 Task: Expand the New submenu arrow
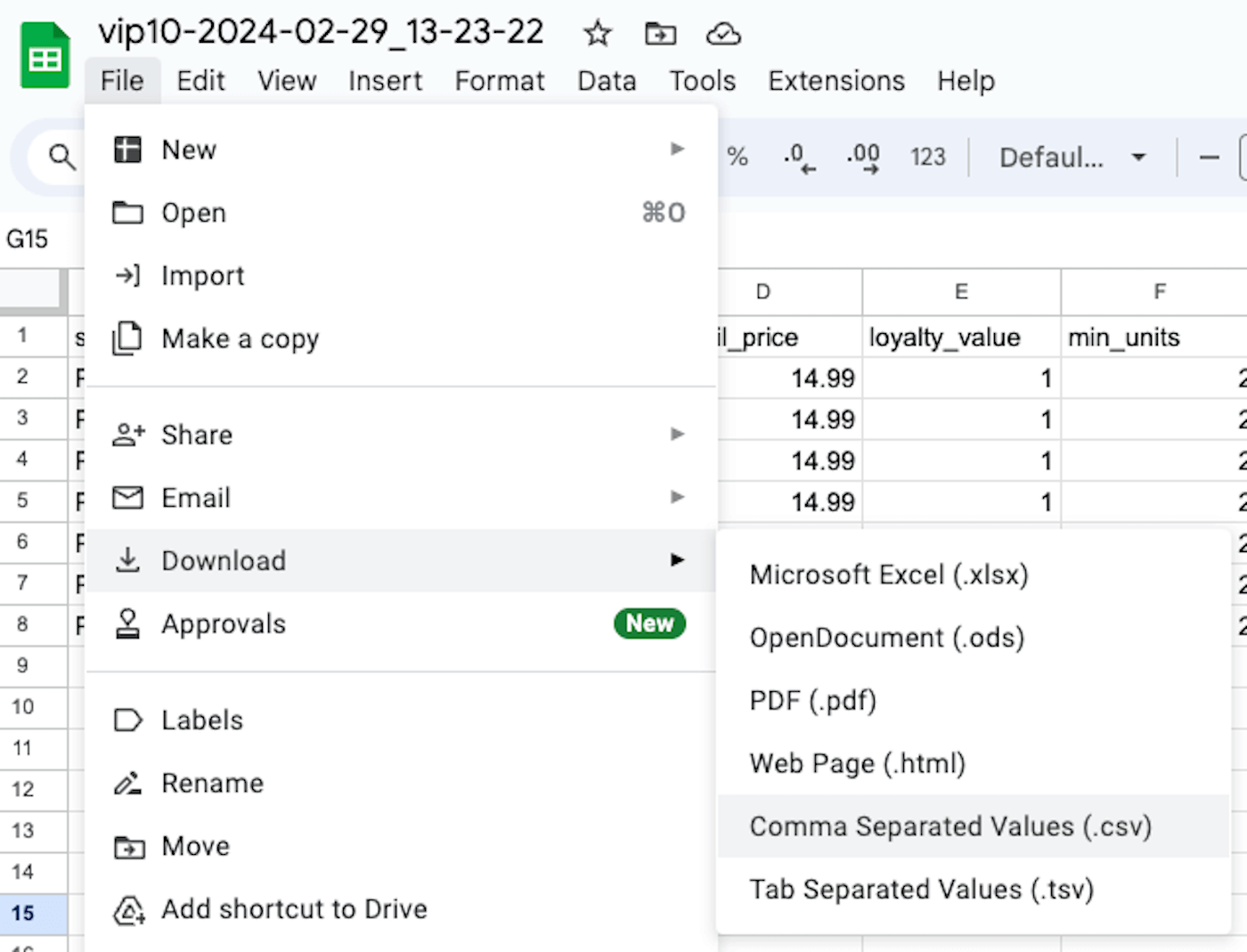pos(678,149)
